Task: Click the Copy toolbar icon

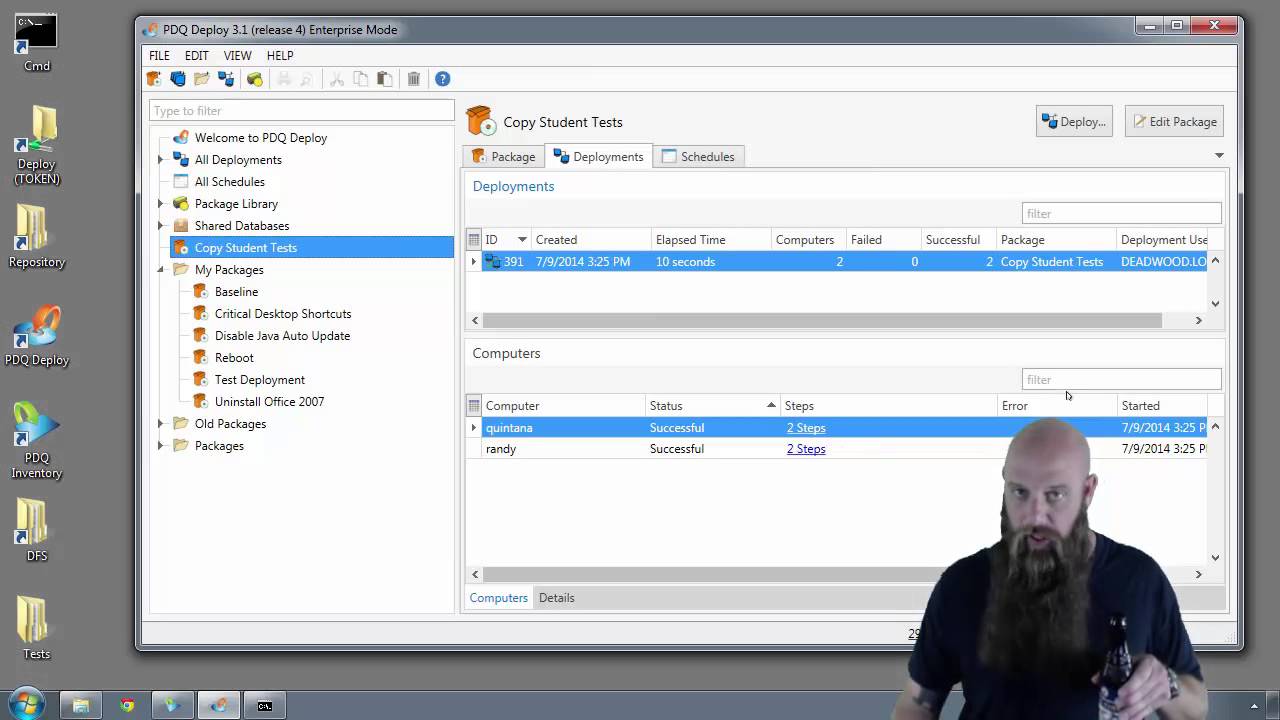Action: point(360,79)
